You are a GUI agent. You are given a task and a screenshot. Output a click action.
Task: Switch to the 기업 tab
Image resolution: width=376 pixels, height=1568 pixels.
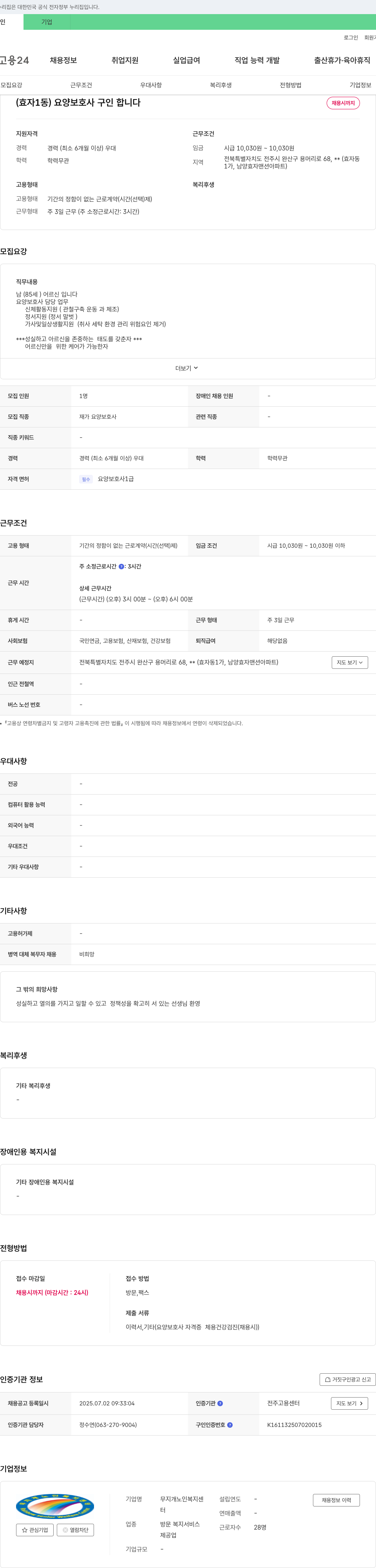coord(47,22)
